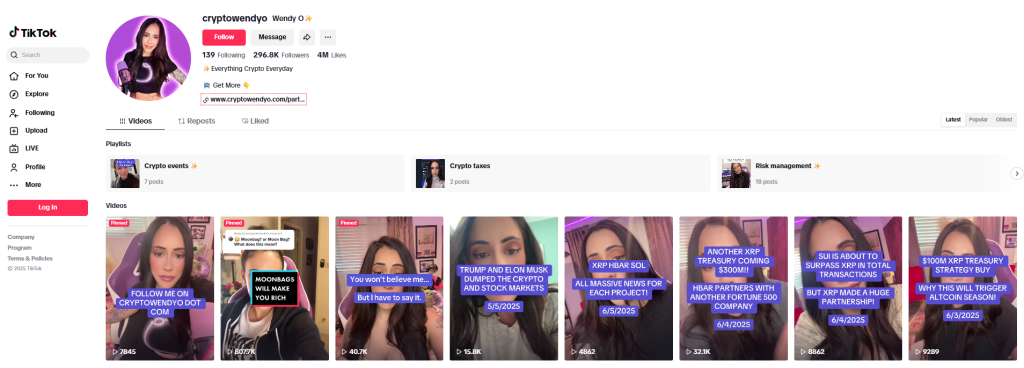The height and width of the screenshot is (368, 1024).
Task: Sort videos by Popular
Action: (978, 120)
